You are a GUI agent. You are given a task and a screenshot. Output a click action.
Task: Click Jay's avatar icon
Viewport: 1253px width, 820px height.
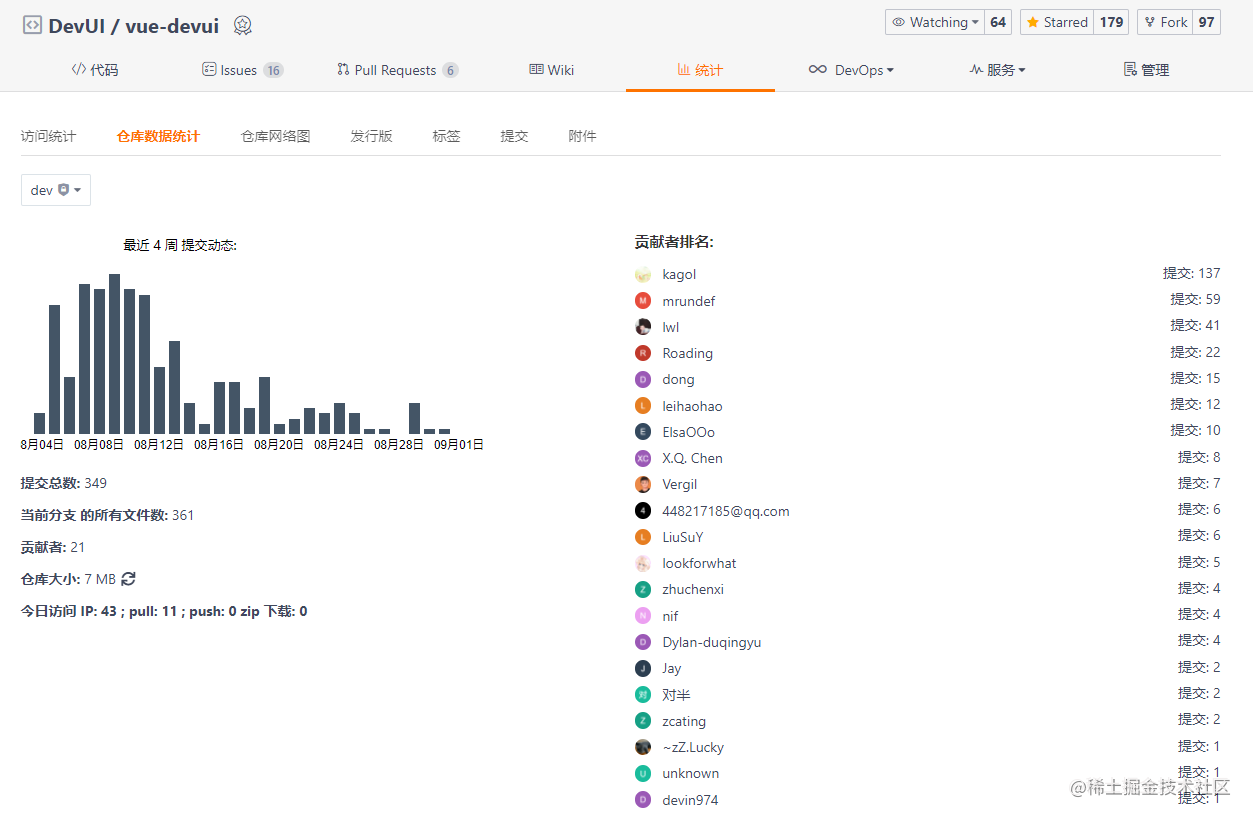click(x=643, y=668)
